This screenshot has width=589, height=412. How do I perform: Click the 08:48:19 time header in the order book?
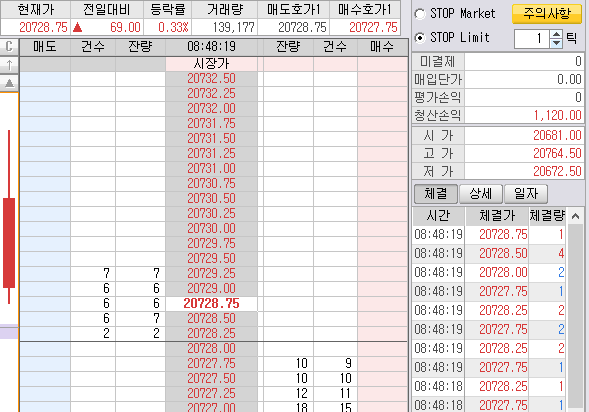tap(211, 47)
